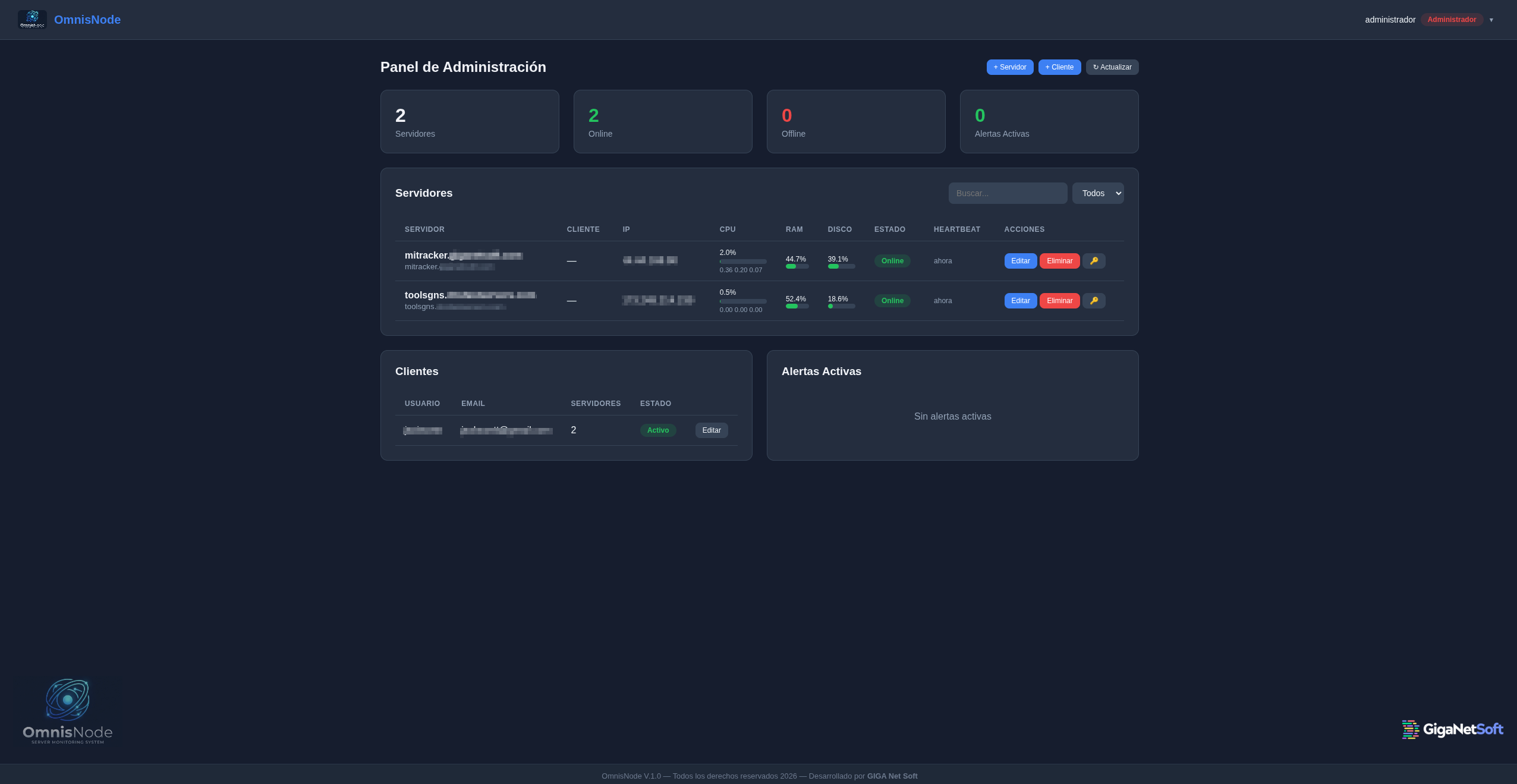Click the mitracker disk usage bar
This screenshot has height=784, width=1517.
(841, 266)
